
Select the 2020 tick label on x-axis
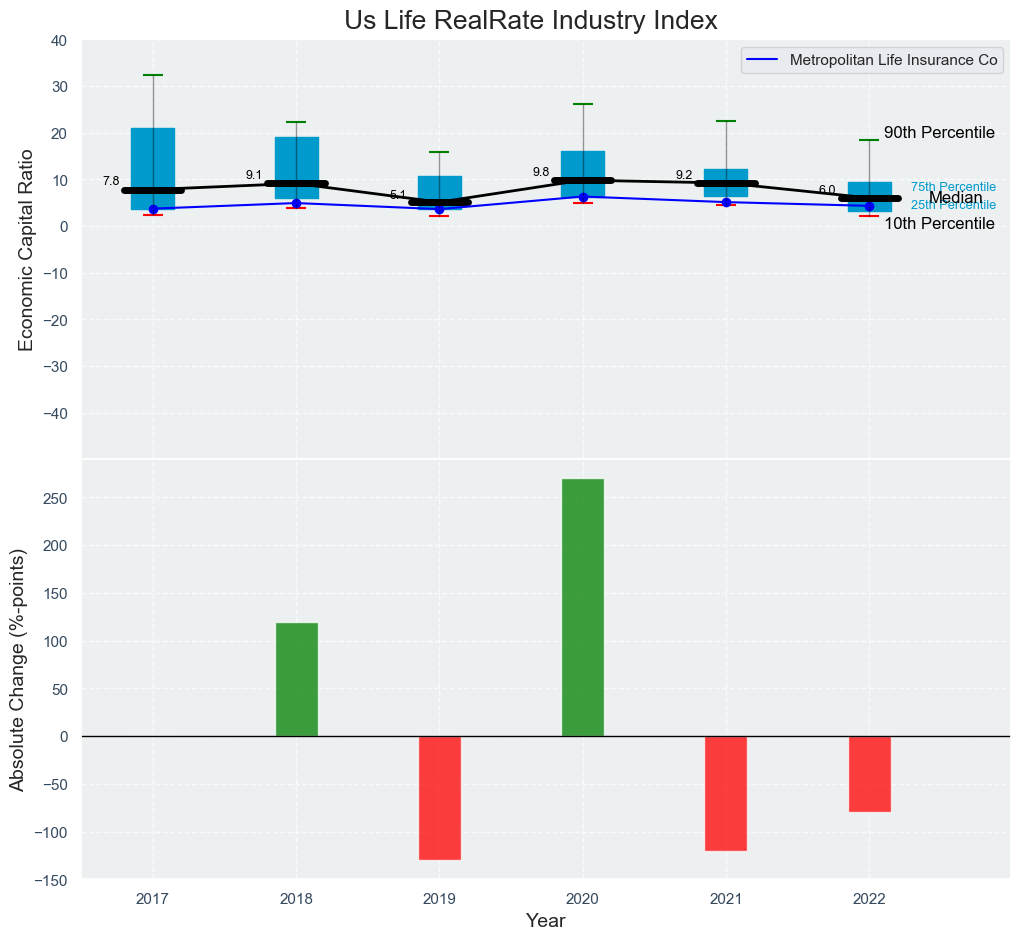coord(582,898)
